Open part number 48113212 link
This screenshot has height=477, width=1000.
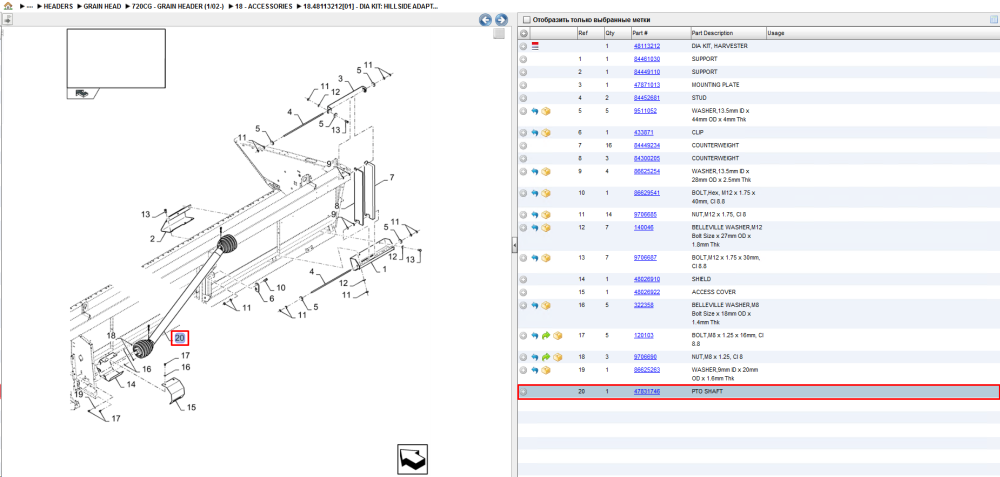(646, 47)
